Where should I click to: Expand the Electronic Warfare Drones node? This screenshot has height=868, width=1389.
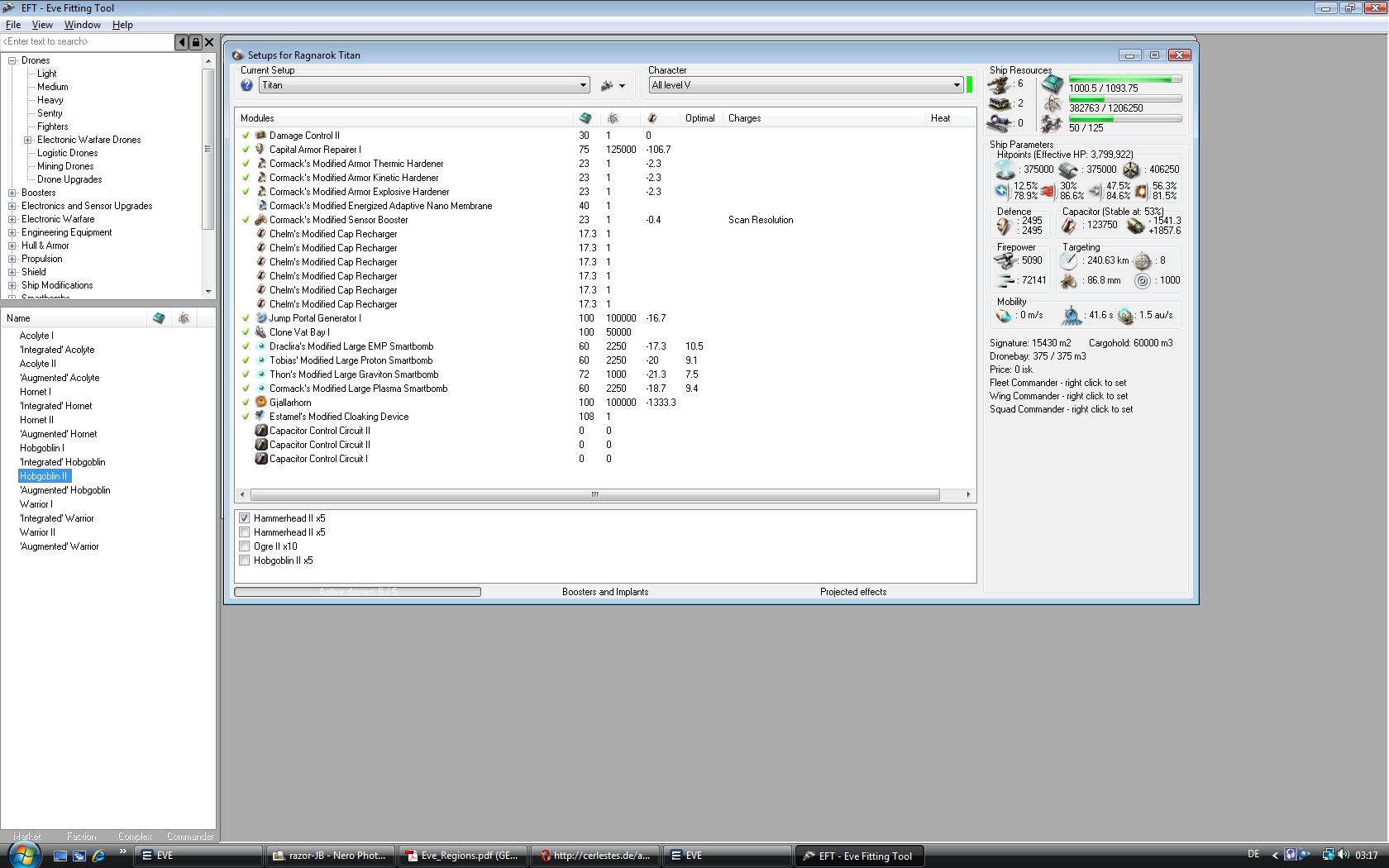(x=28, y=140)
